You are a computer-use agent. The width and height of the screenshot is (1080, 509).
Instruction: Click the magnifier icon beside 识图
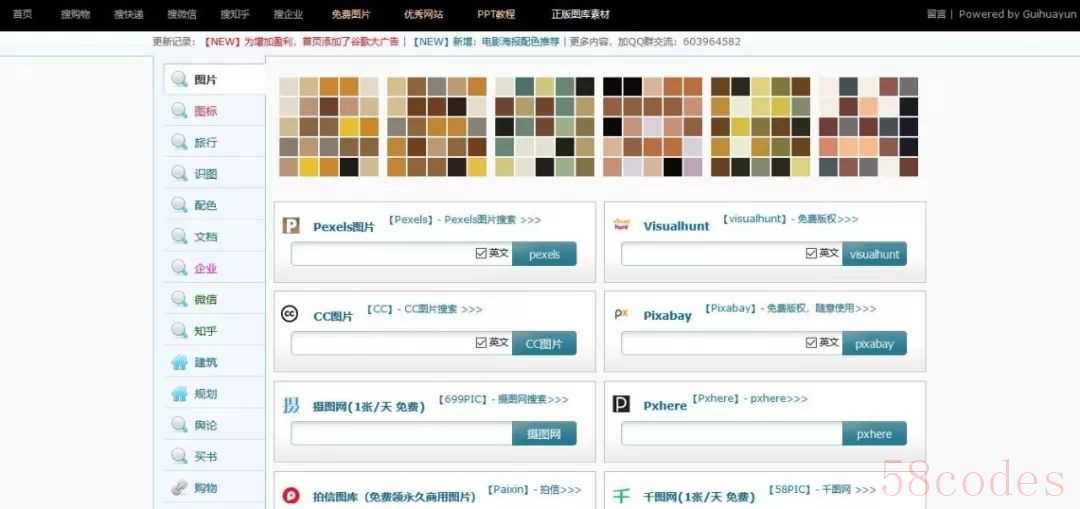[x=179, y=174]
